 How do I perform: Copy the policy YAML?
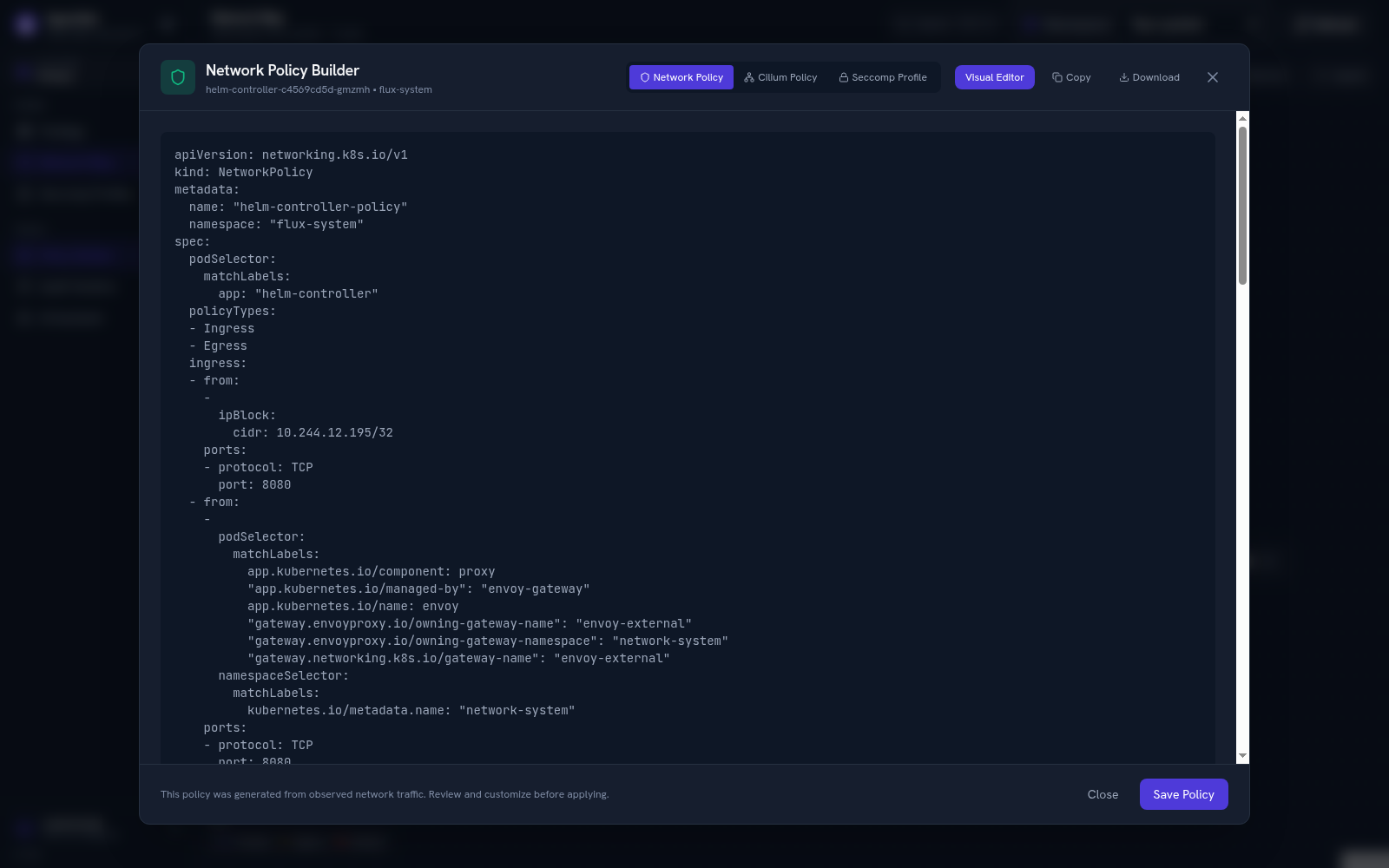click(1071, 77)
